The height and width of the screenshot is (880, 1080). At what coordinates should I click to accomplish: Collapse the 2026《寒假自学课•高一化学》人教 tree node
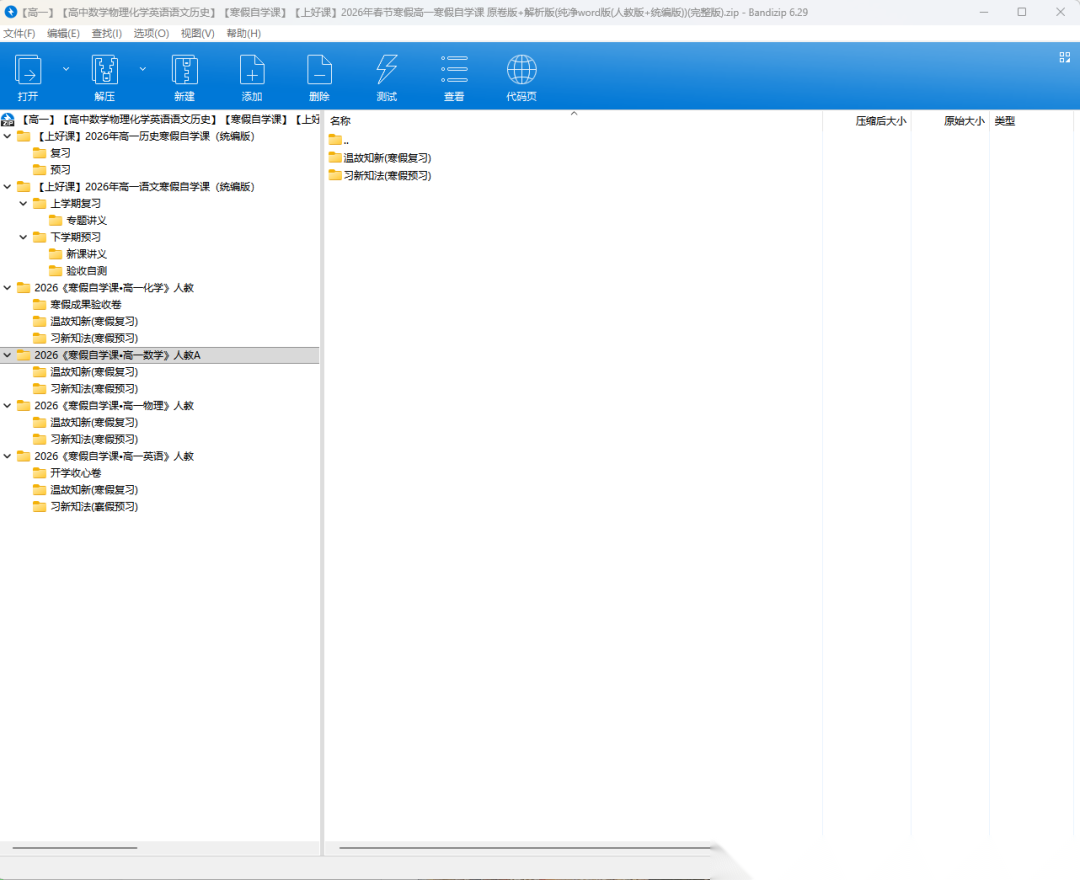tap(7, 288)
